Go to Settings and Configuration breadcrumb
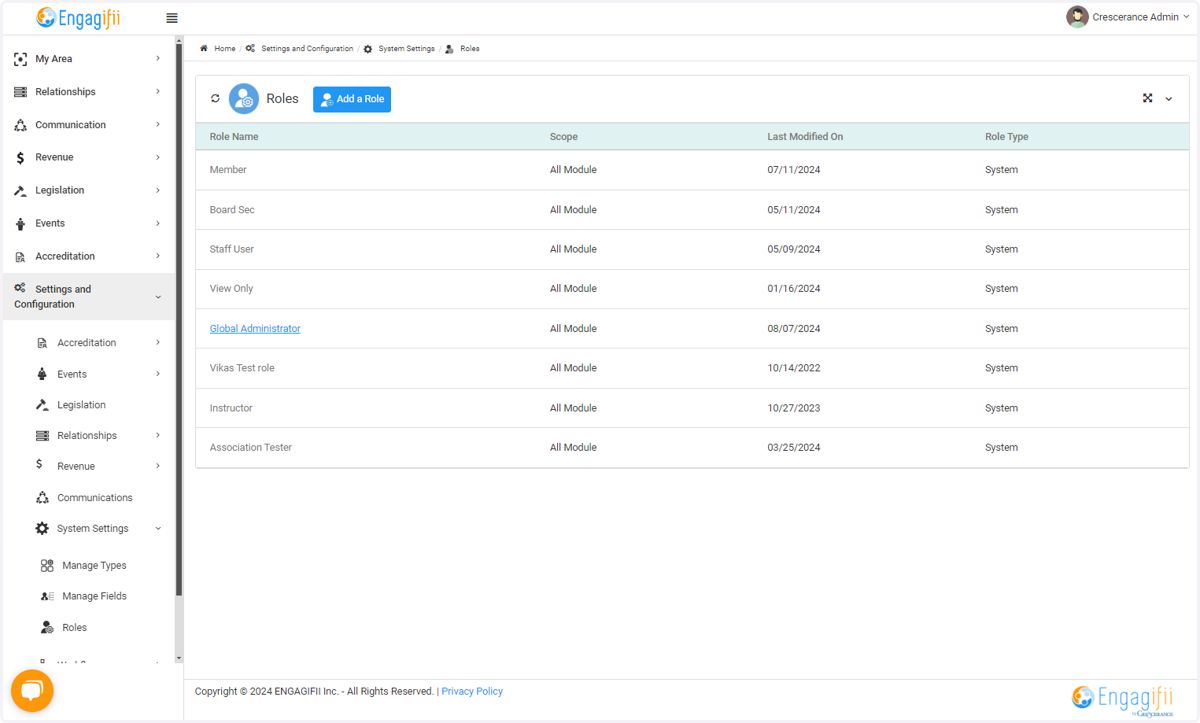Viewport: 1200px width, 723px height. (307, 48)
